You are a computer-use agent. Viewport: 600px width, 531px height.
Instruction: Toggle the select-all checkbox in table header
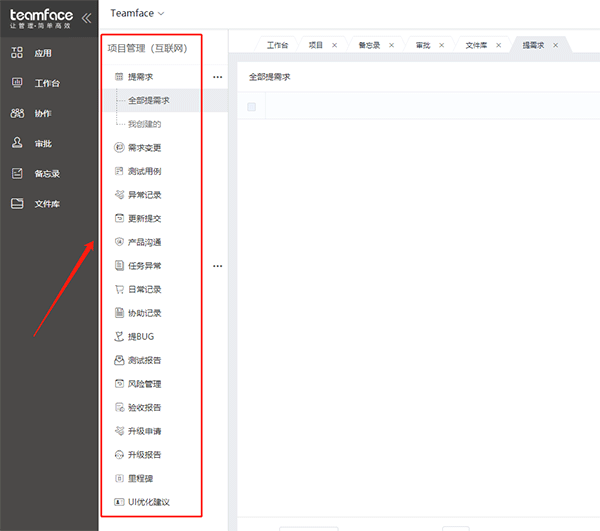tap(251, 107)
